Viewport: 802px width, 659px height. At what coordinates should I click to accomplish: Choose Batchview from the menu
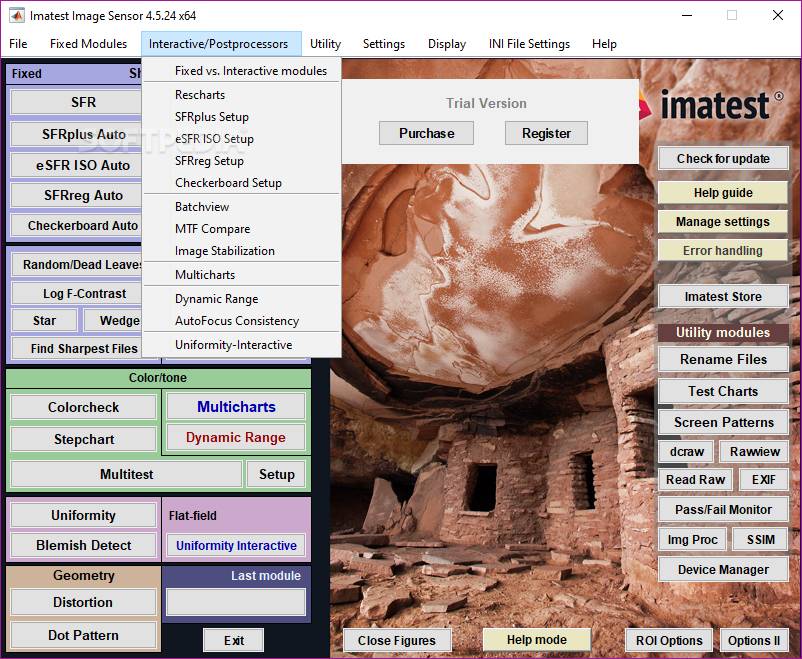coord(241,207)
